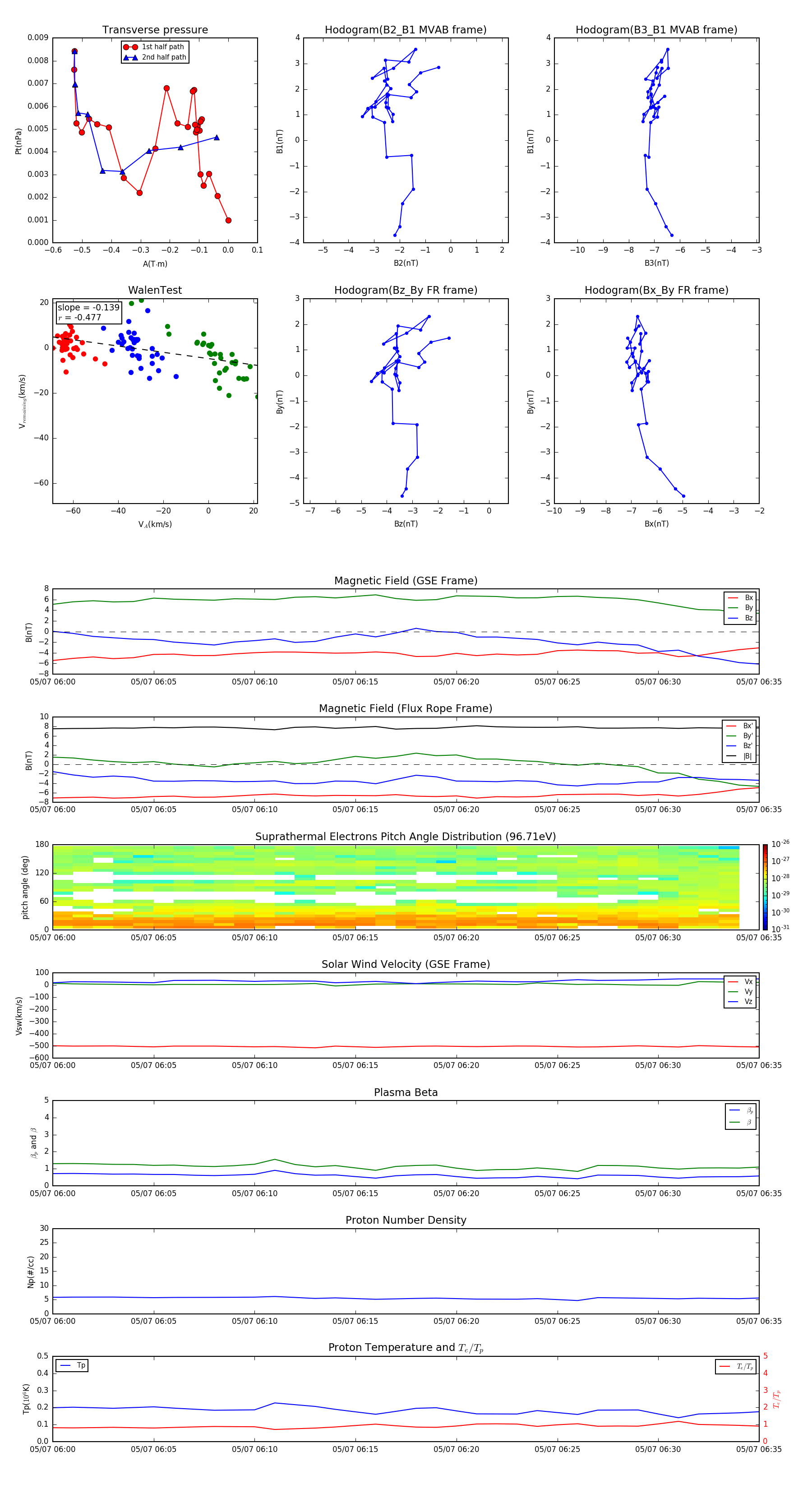Click the A(T·m) x-axis label
Screen dimensions: 812x1489
pos(155,264)
